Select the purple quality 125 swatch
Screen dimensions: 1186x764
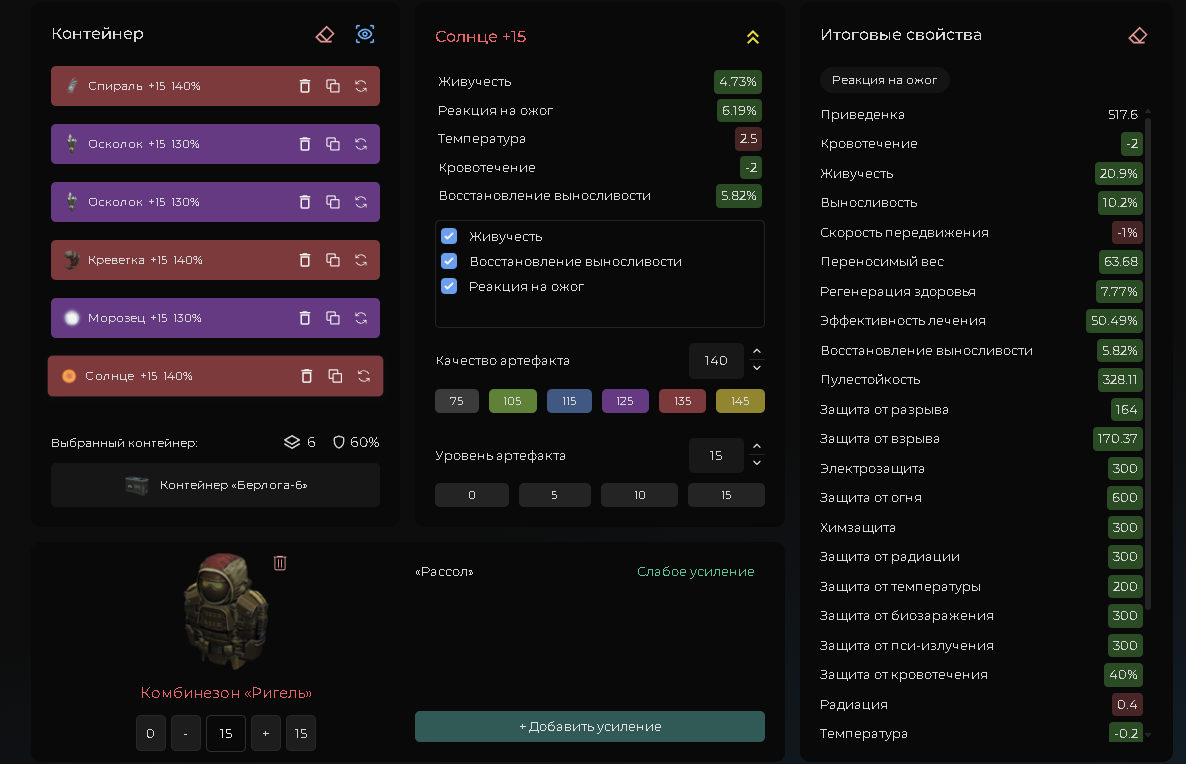coord(626,401)
